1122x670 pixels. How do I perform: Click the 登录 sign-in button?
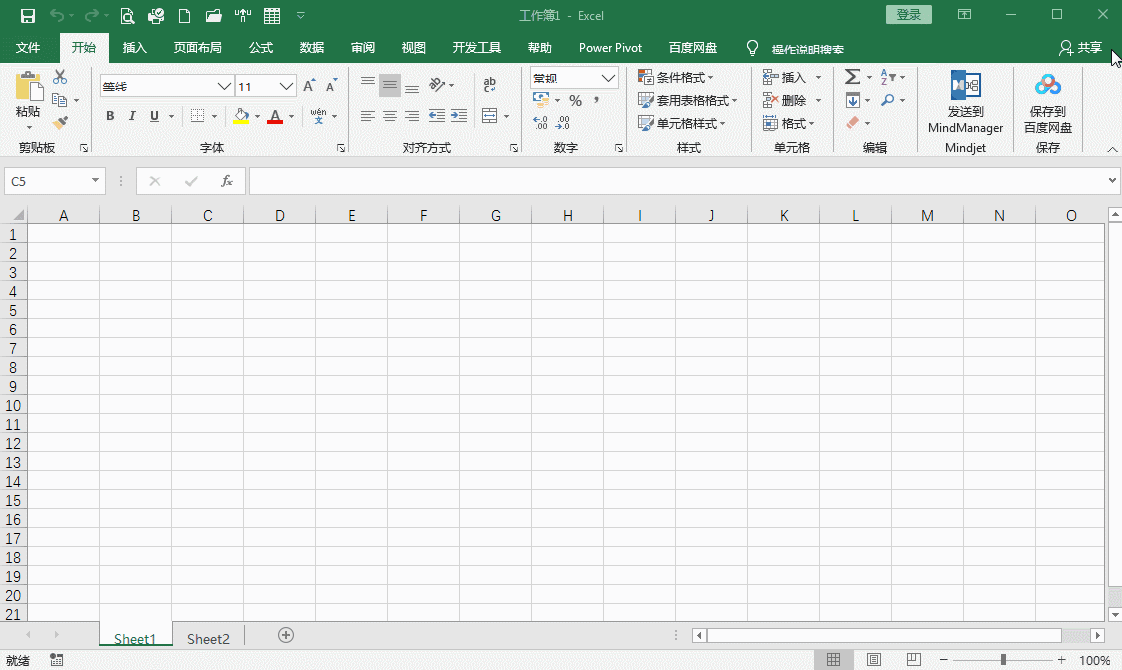tap(909, 14)
